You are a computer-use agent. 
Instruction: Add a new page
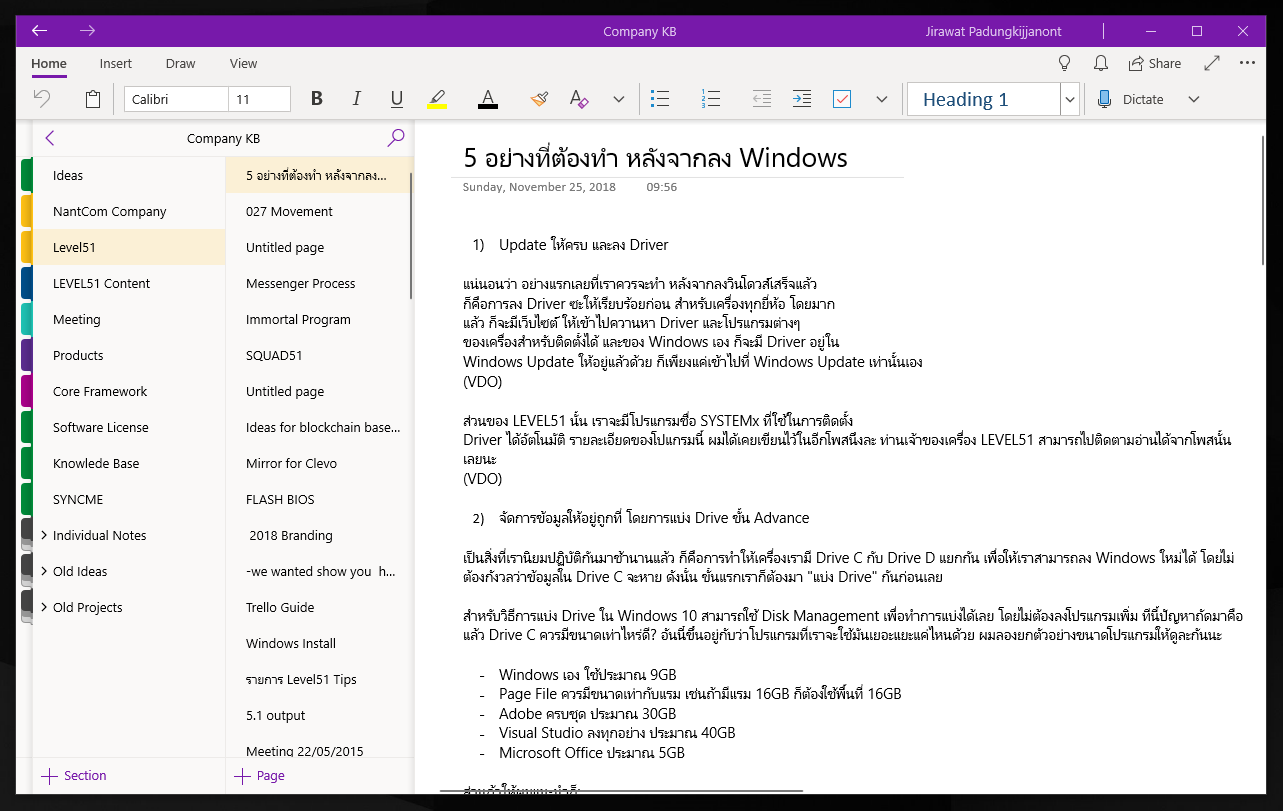(x=260, y=775)
